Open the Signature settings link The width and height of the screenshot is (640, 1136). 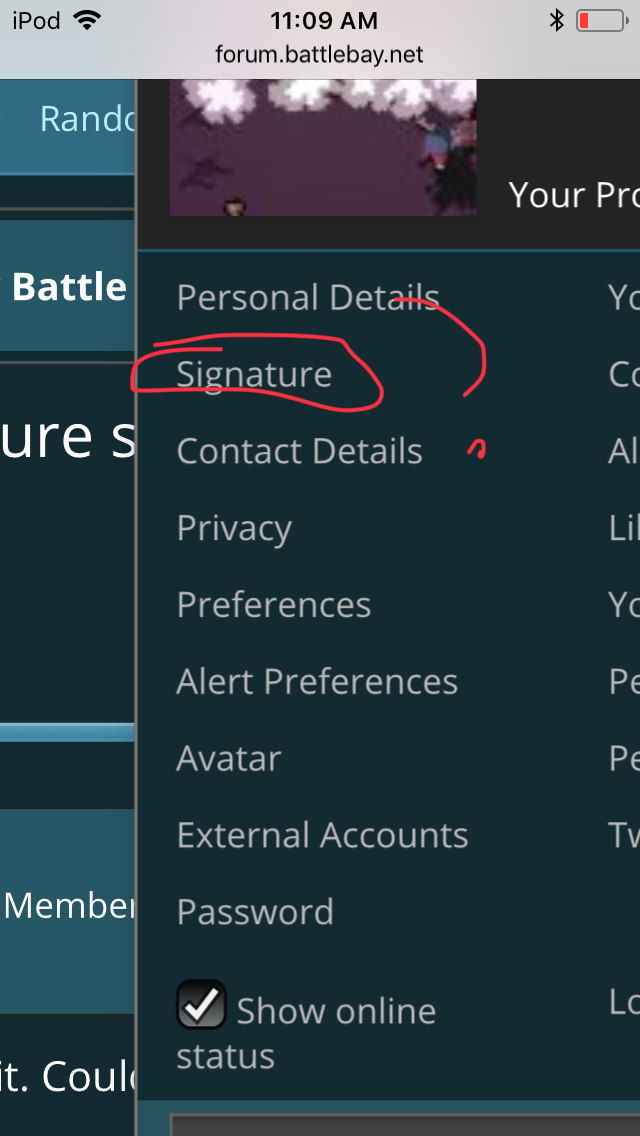[254, 374]
